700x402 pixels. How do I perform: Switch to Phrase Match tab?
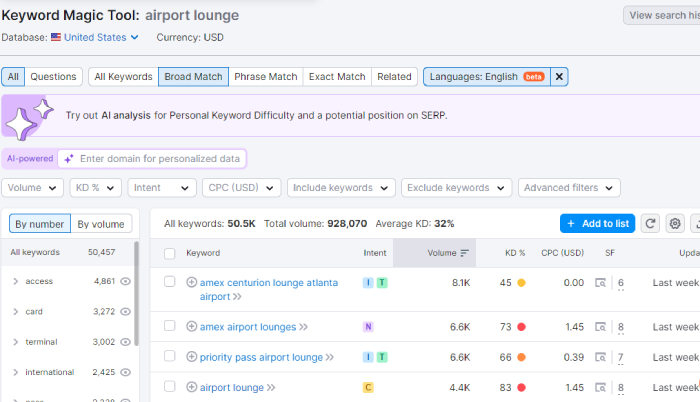266,77
